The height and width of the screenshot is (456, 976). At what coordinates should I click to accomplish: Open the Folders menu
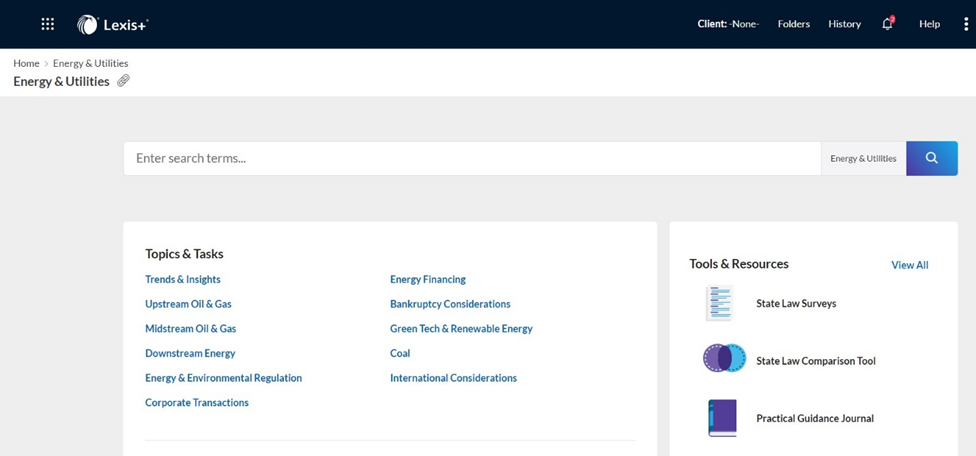point(794,24)
